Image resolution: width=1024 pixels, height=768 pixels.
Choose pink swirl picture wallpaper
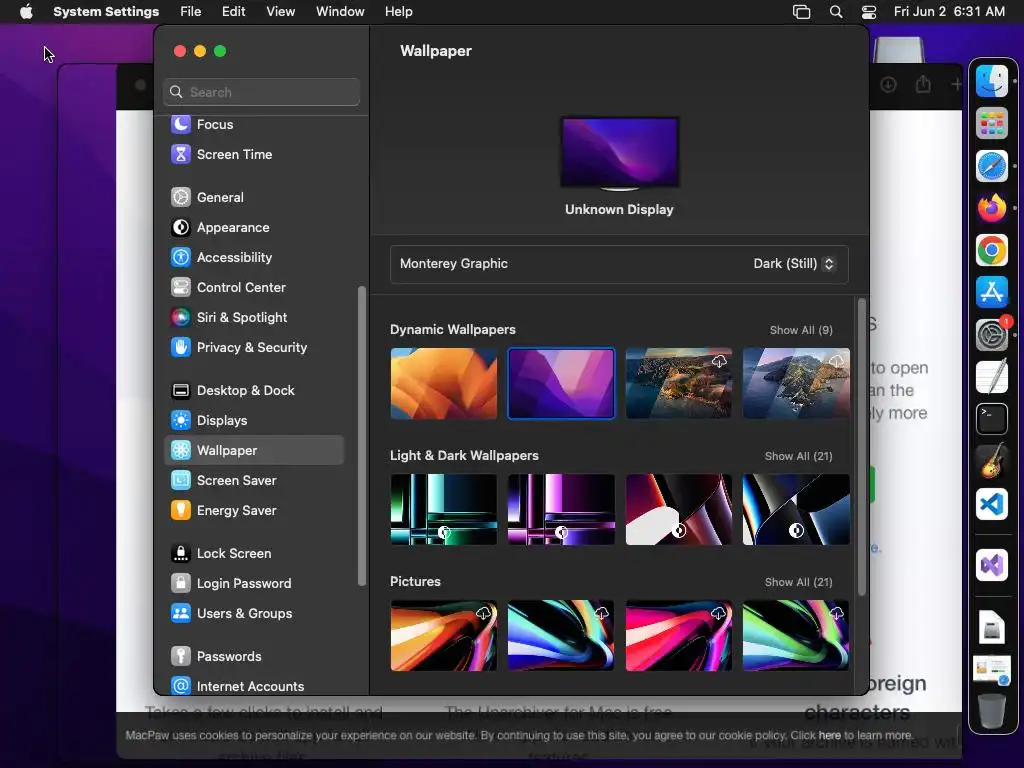(679, 635)
